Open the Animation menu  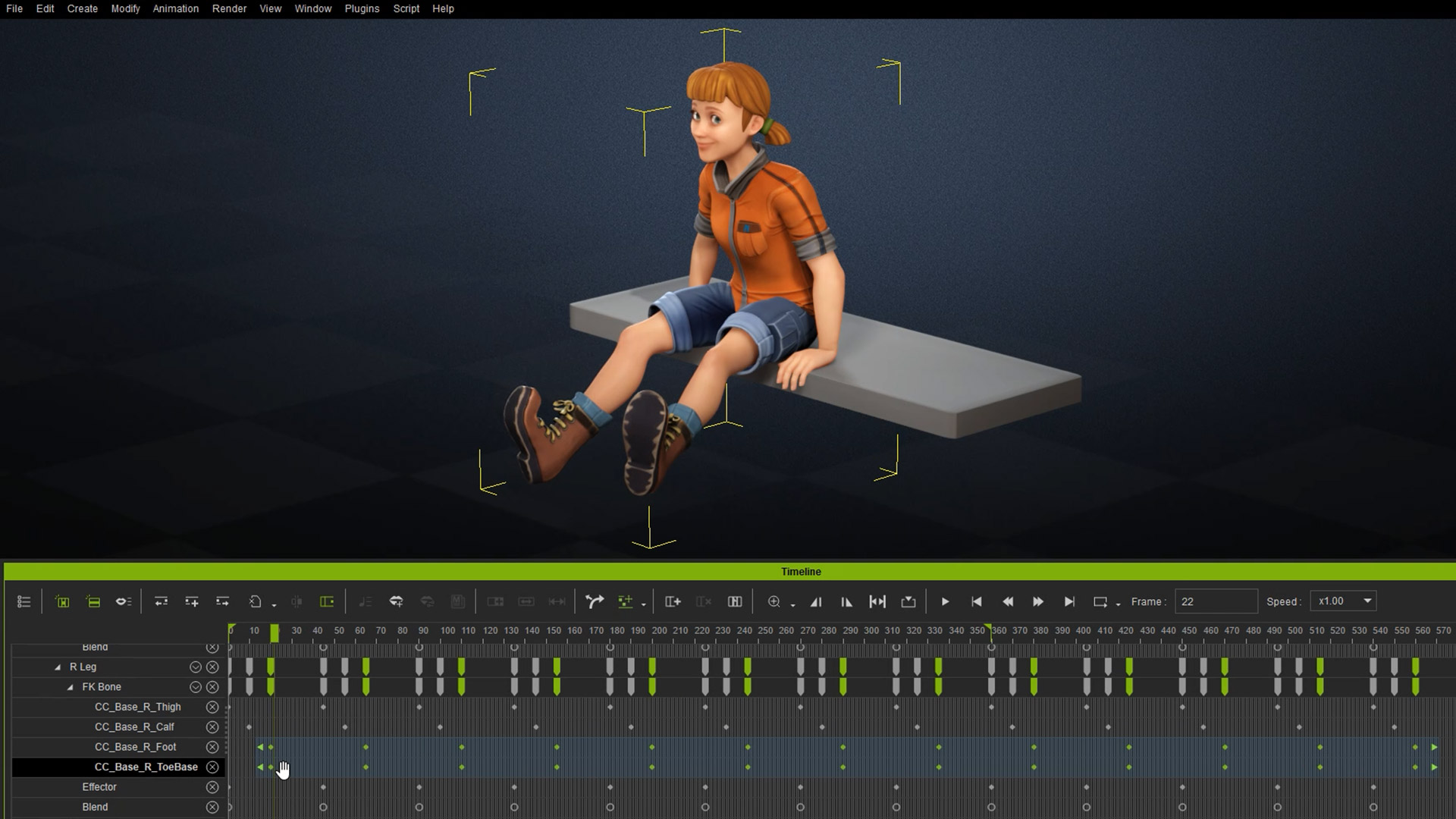click(x=175, y=8)
